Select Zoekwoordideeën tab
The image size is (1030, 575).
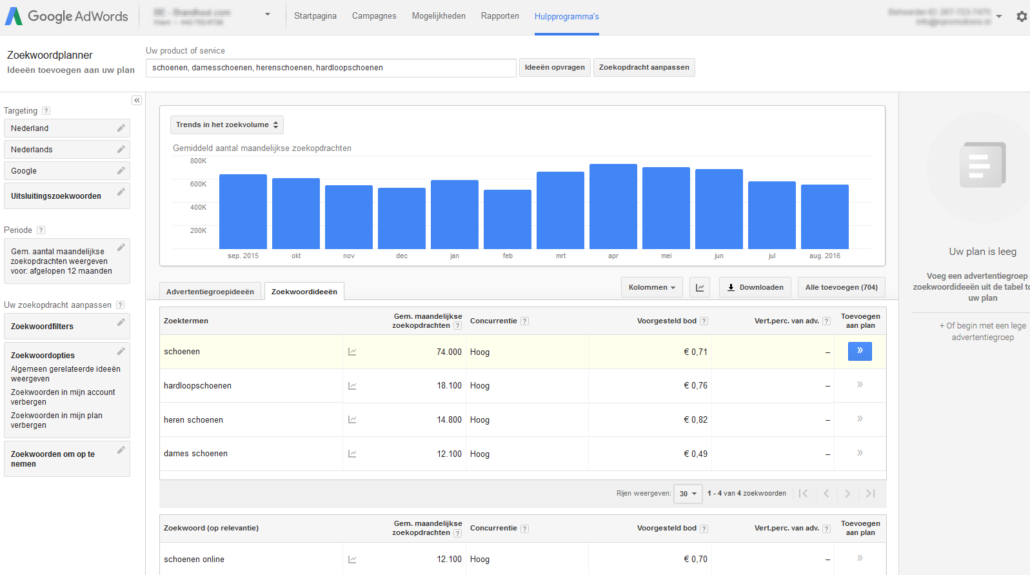pos(304,291)
